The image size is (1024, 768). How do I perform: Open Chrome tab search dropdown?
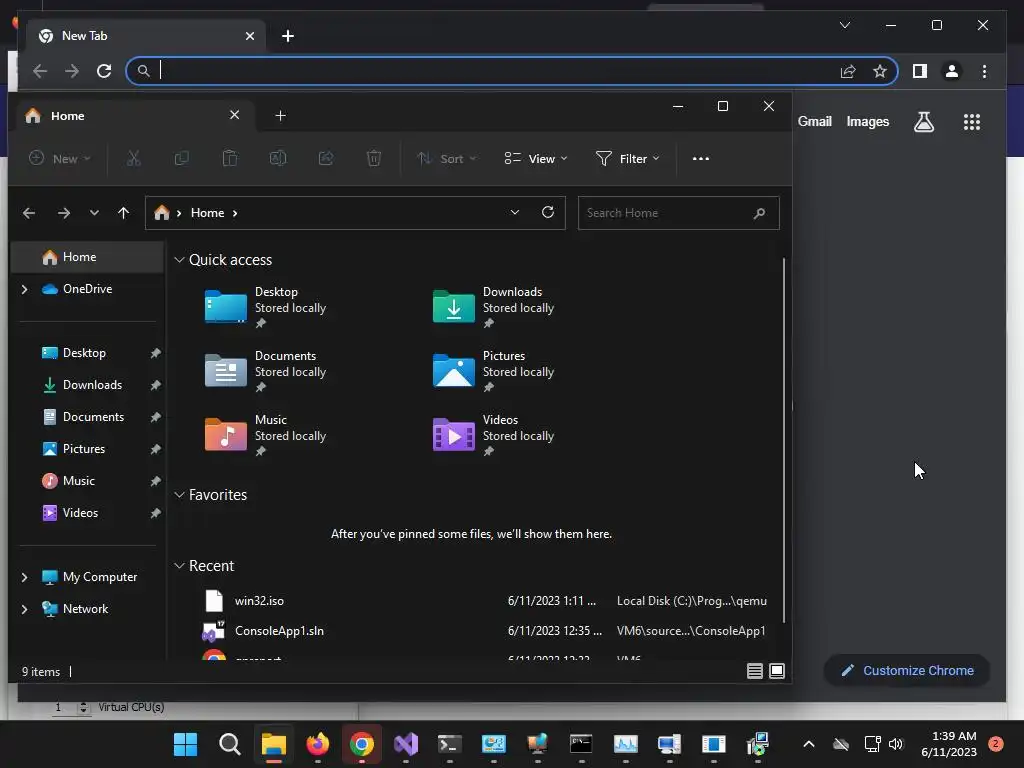tap(844, 25)
